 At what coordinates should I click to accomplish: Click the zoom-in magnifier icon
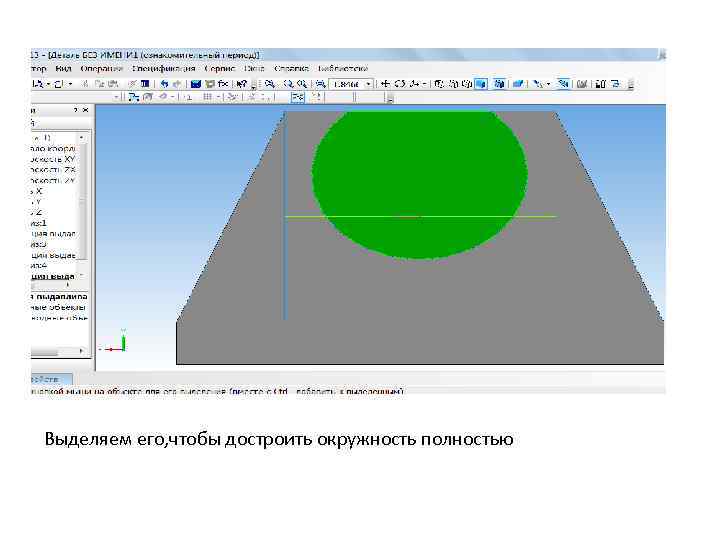tap(288, 84)
